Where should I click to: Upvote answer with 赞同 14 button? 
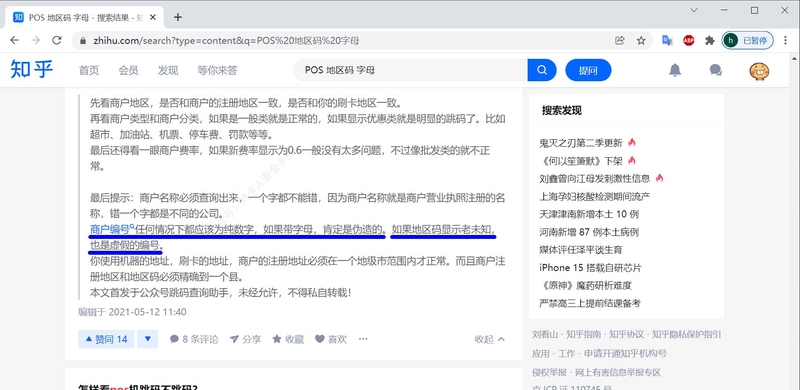coord(106,339)
